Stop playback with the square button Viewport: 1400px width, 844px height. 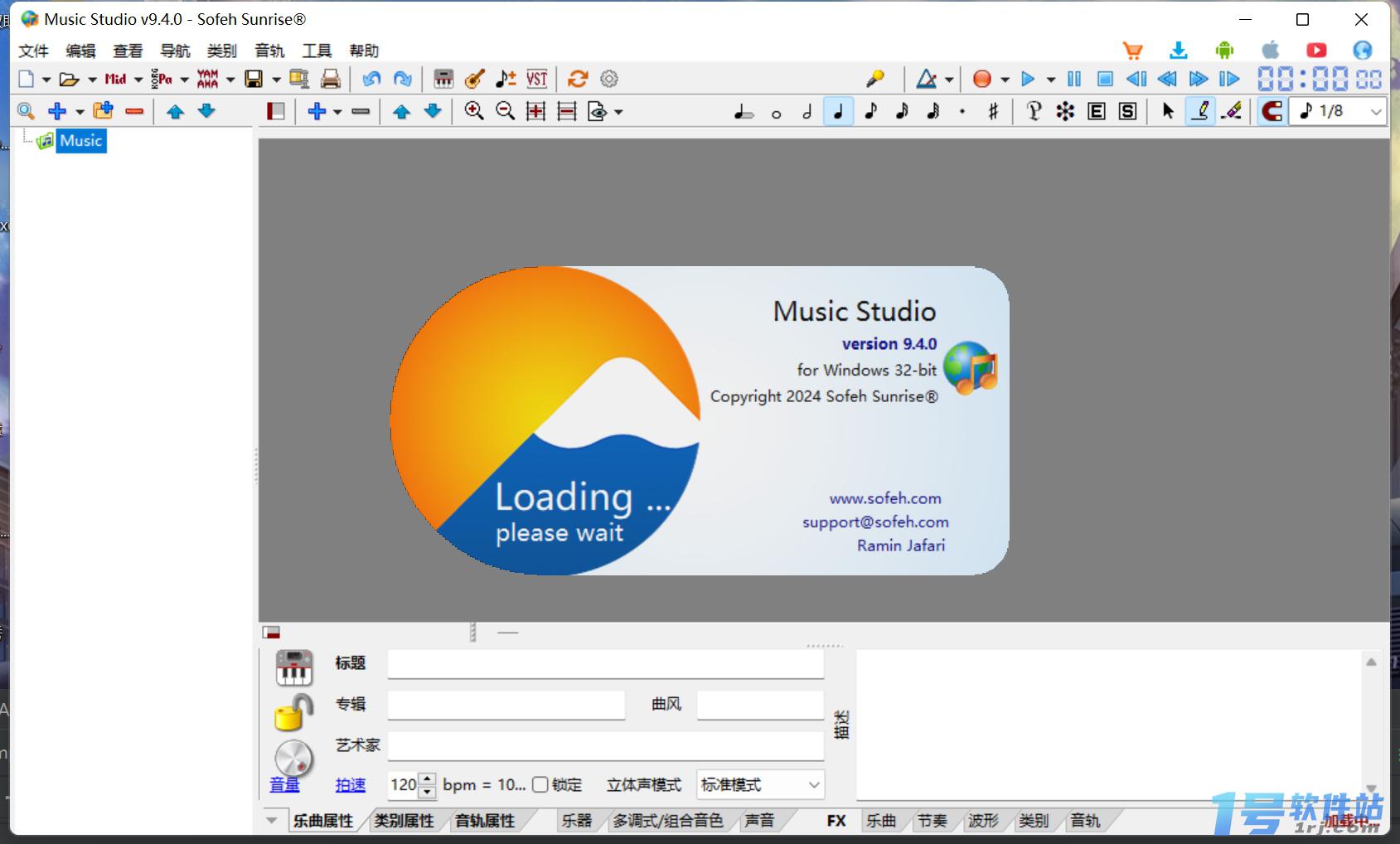coord(1105,79)
